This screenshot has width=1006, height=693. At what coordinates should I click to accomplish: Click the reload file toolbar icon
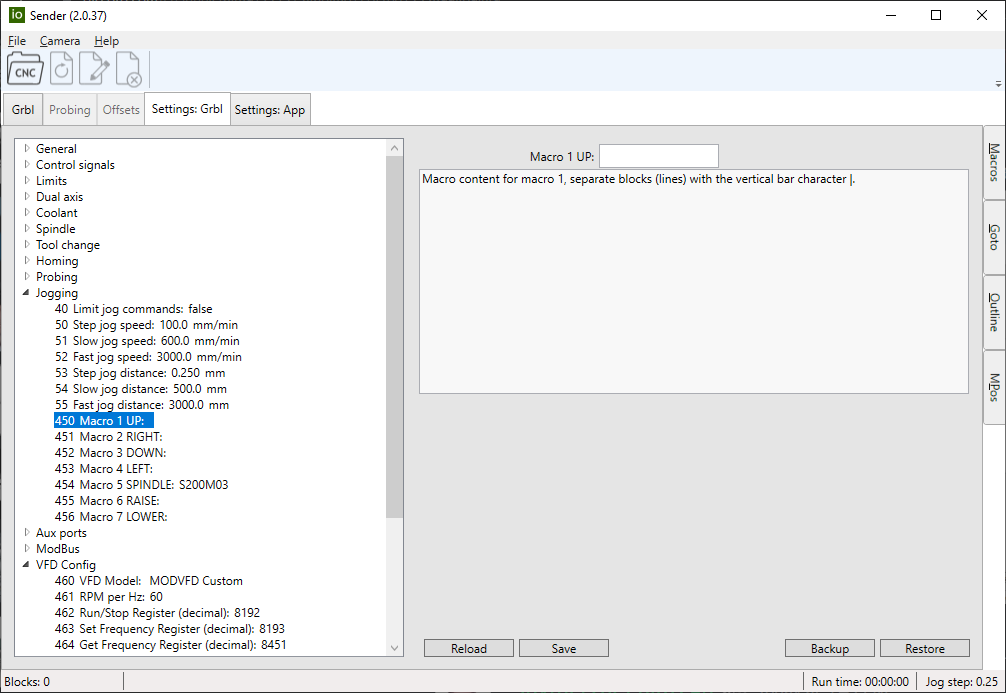click(x=62, y=69)
